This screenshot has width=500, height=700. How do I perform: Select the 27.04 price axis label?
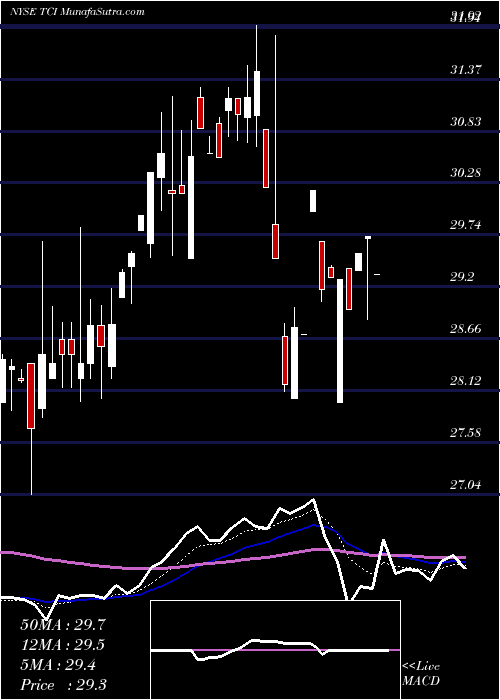pyautogui.click(x=466, y=484)
